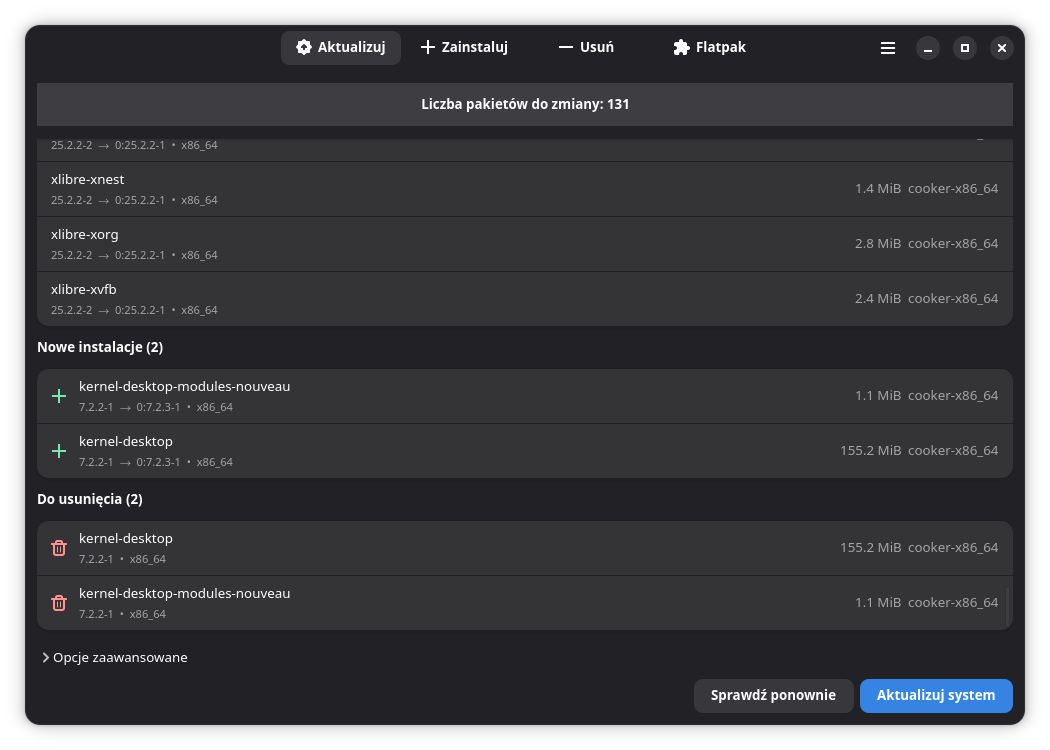Switch to the Zainstaluj tab

(x=464, y=48)
